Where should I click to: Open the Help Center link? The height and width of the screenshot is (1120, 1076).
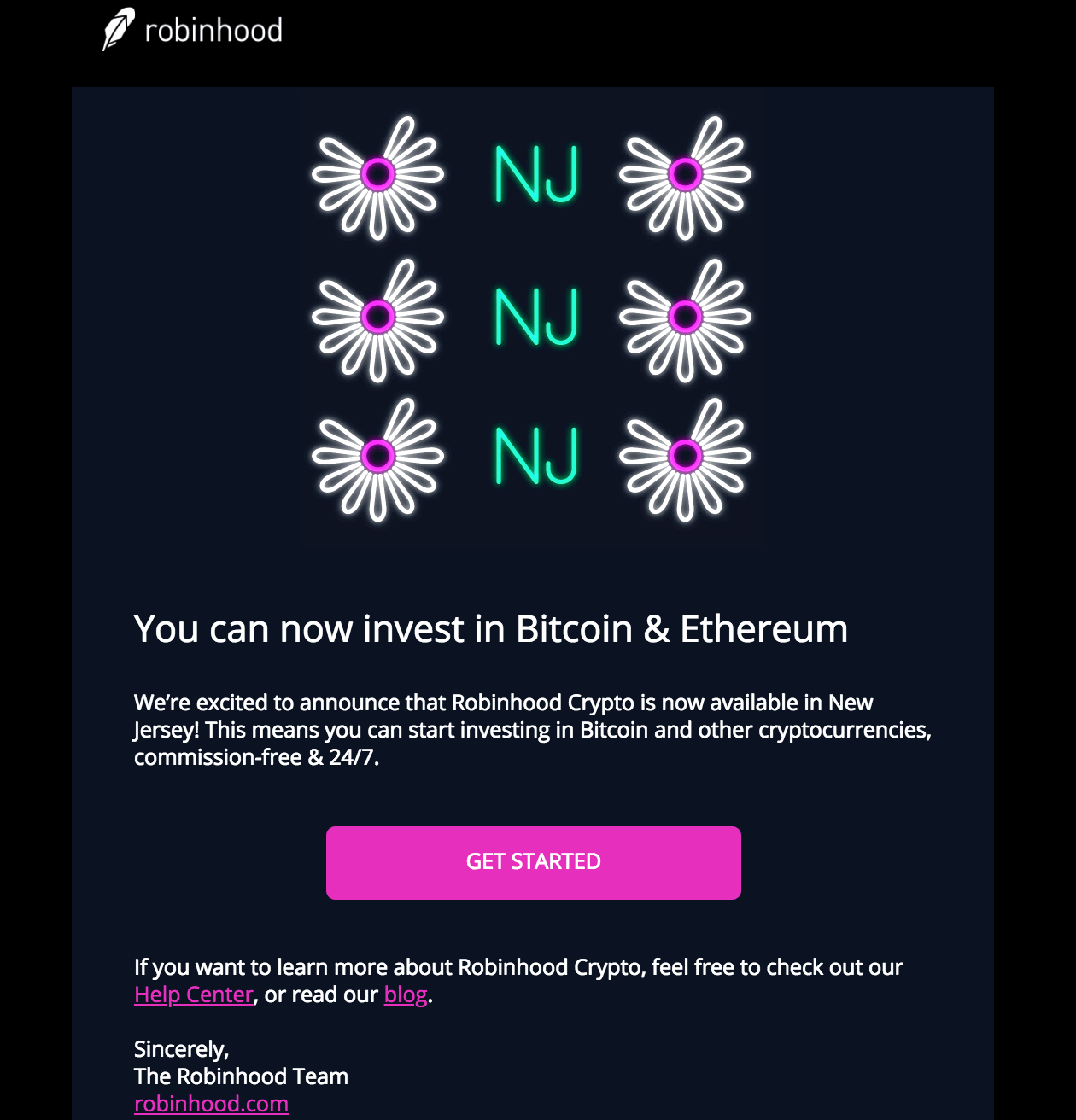[194, 995]
